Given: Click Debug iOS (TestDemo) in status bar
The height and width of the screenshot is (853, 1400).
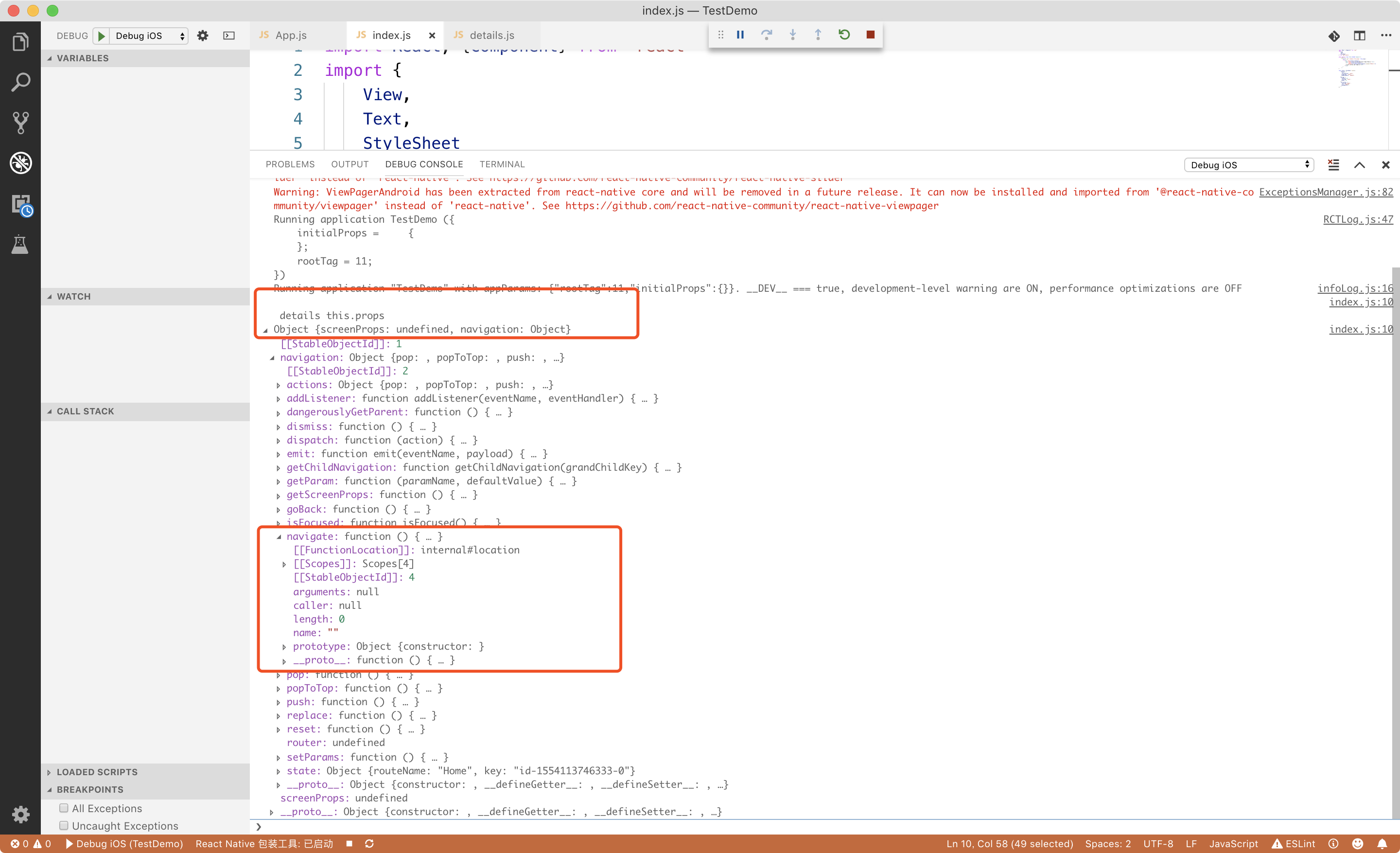Looking at the screenshot, I should point(124,844).
